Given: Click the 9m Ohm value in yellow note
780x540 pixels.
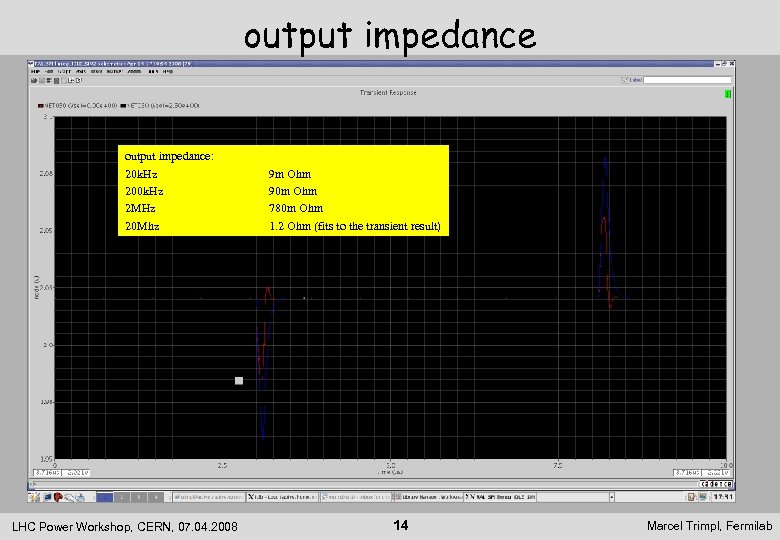Looking at the screenshot, I should [290, 174].
